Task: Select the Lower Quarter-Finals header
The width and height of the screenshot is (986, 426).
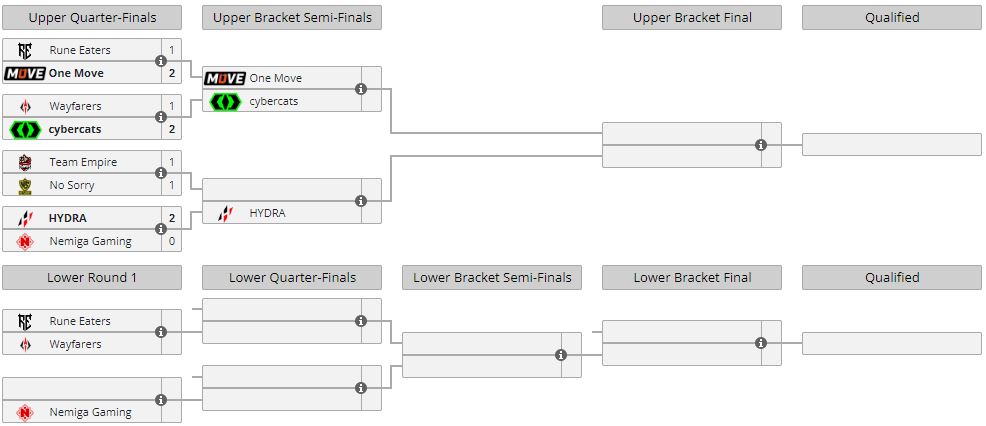Action: (x=292, y=277)
